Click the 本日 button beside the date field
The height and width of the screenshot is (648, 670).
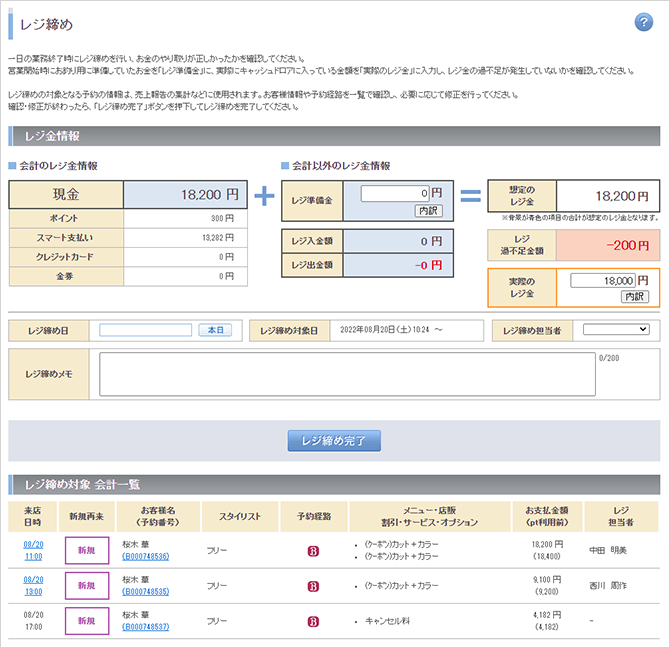(215, 330)
